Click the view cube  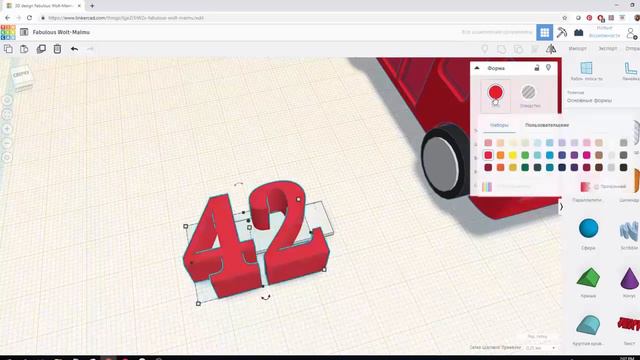(x=22, y=77)
